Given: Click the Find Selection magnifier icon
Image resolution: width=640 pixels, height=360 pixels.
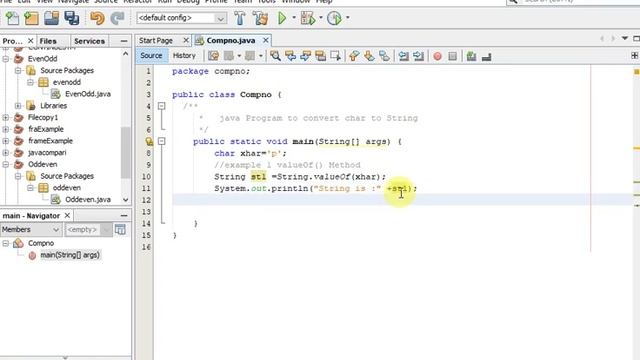Looking at the screenshot, I should click(x=275, y=56).
